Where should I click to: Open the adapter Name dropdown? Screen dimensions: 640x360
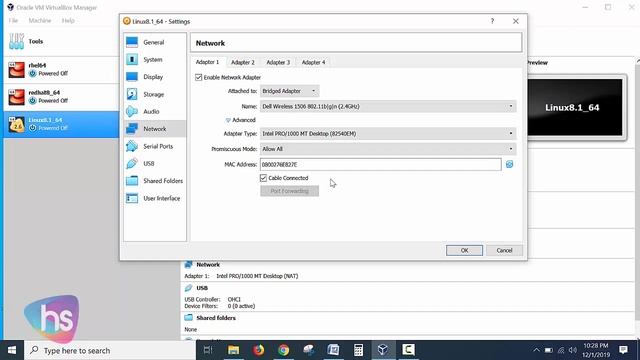[x=388, y=107]
